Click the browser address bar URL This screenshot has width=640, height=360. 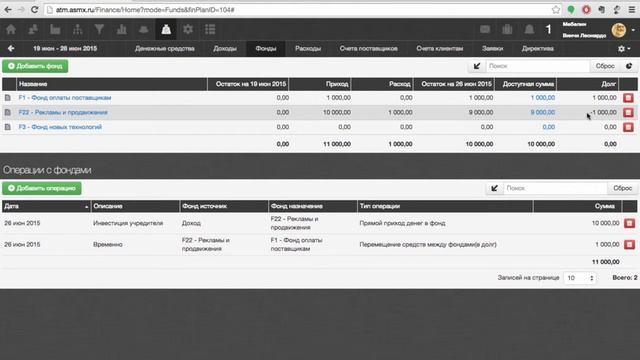pyautogui.click(x=145, y=9)
